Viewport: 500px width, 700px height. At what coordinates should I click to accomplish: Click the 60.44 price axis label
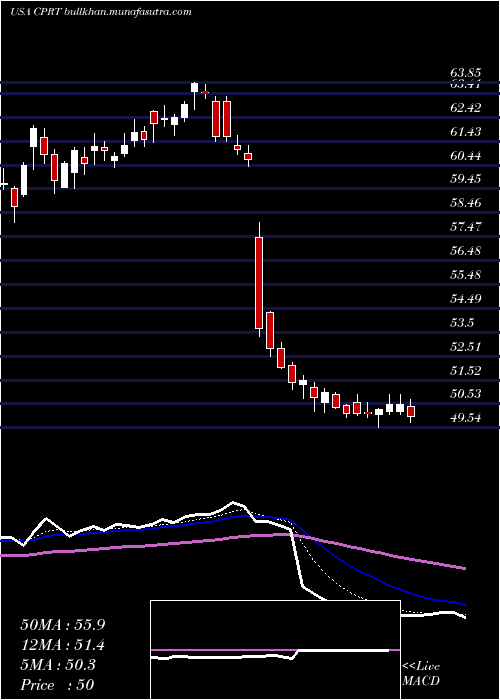[465, 156]
